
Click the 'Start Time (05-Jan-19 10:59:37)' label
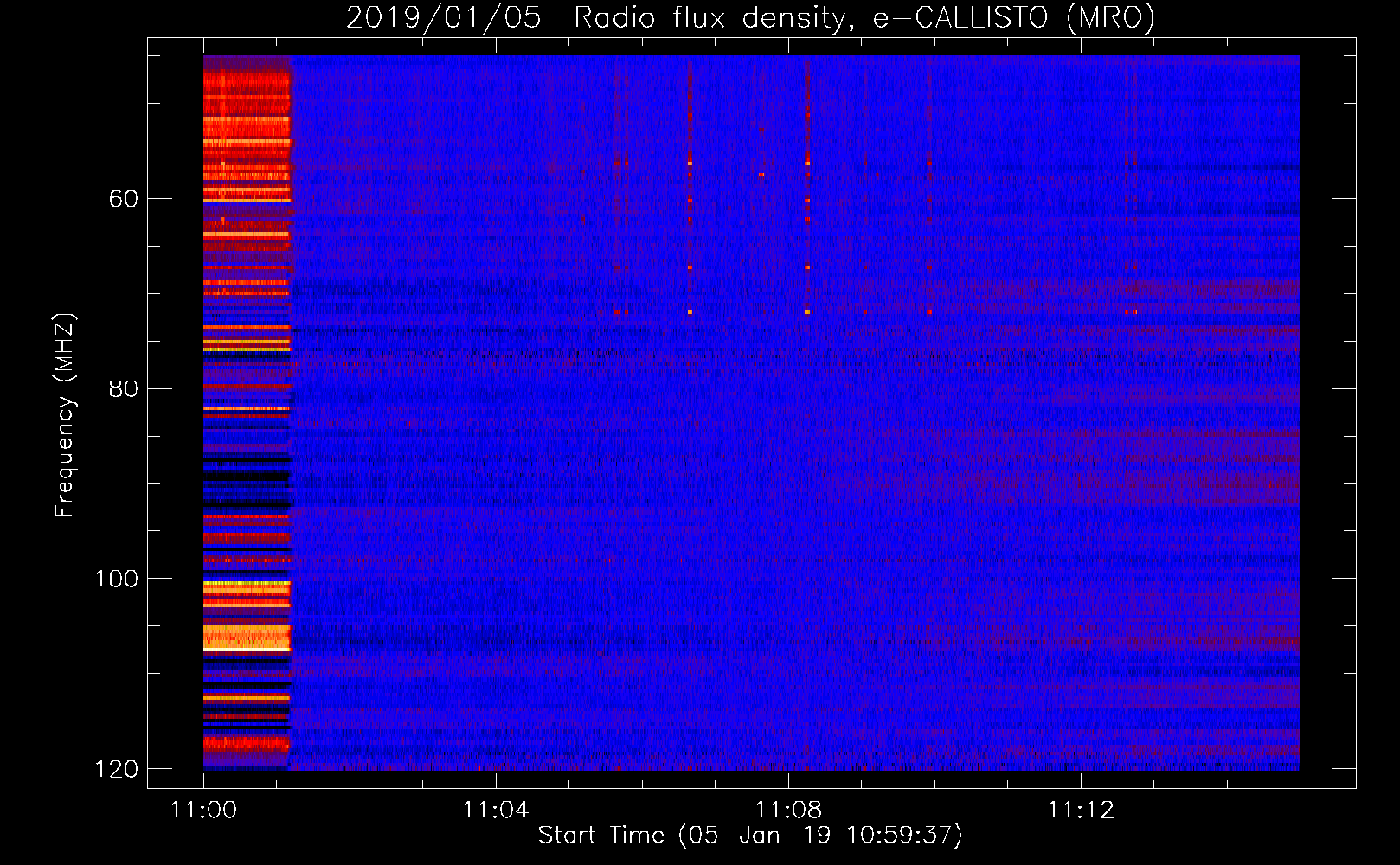750,836
